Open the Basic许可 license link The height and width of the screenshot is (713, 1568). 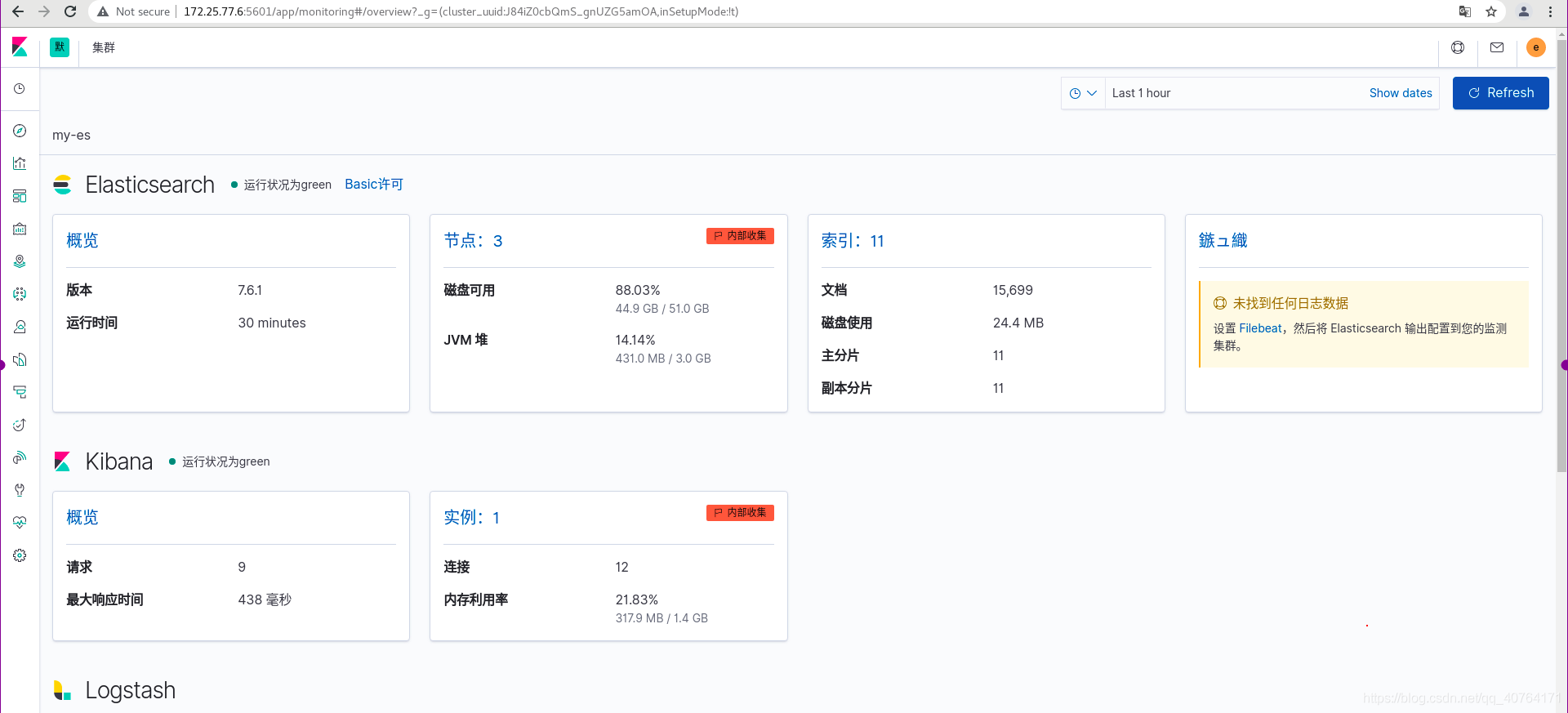(374, 185)
